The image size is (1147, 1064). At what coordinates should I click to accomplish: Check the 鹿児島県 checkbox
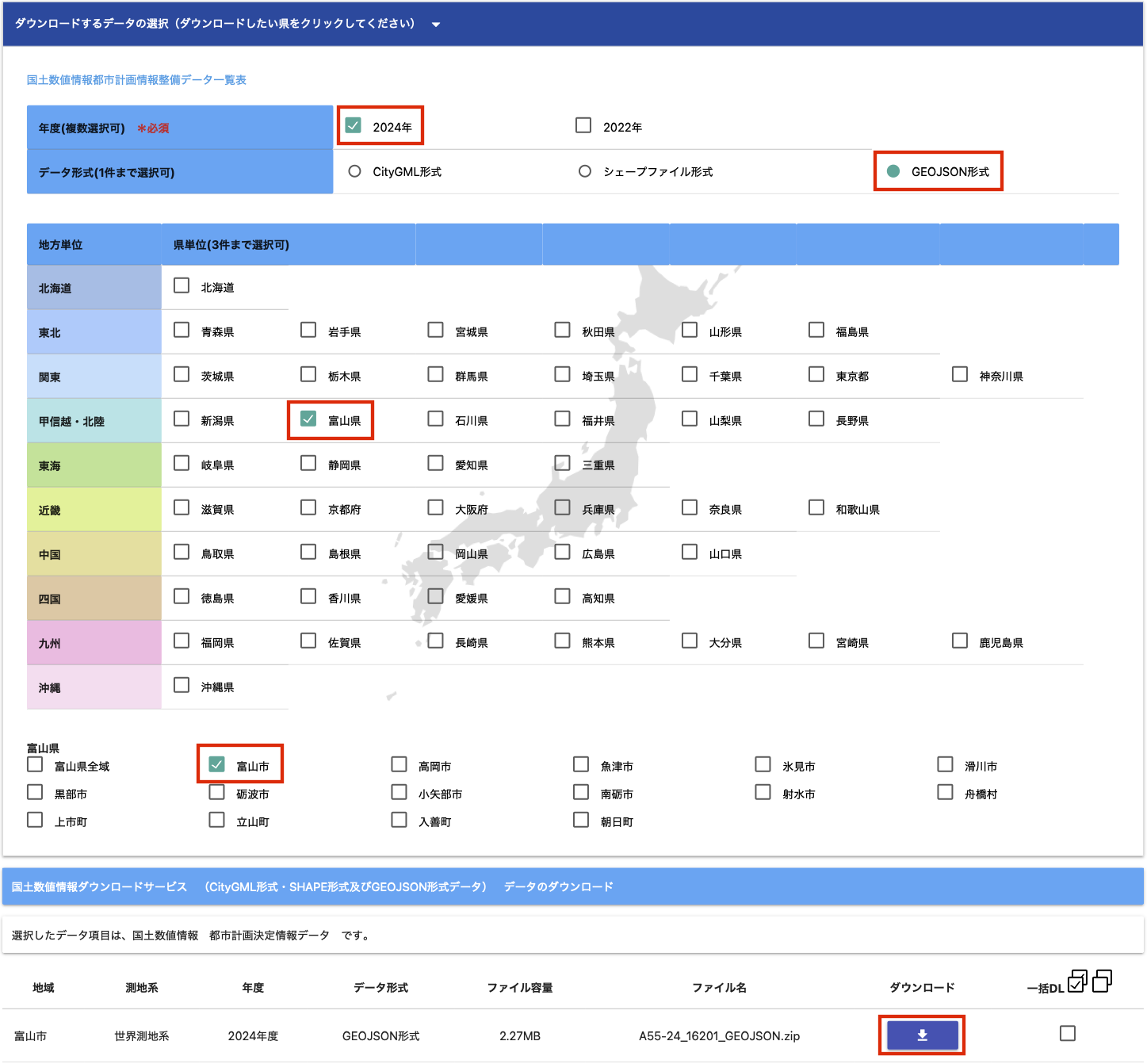point(960,641)
